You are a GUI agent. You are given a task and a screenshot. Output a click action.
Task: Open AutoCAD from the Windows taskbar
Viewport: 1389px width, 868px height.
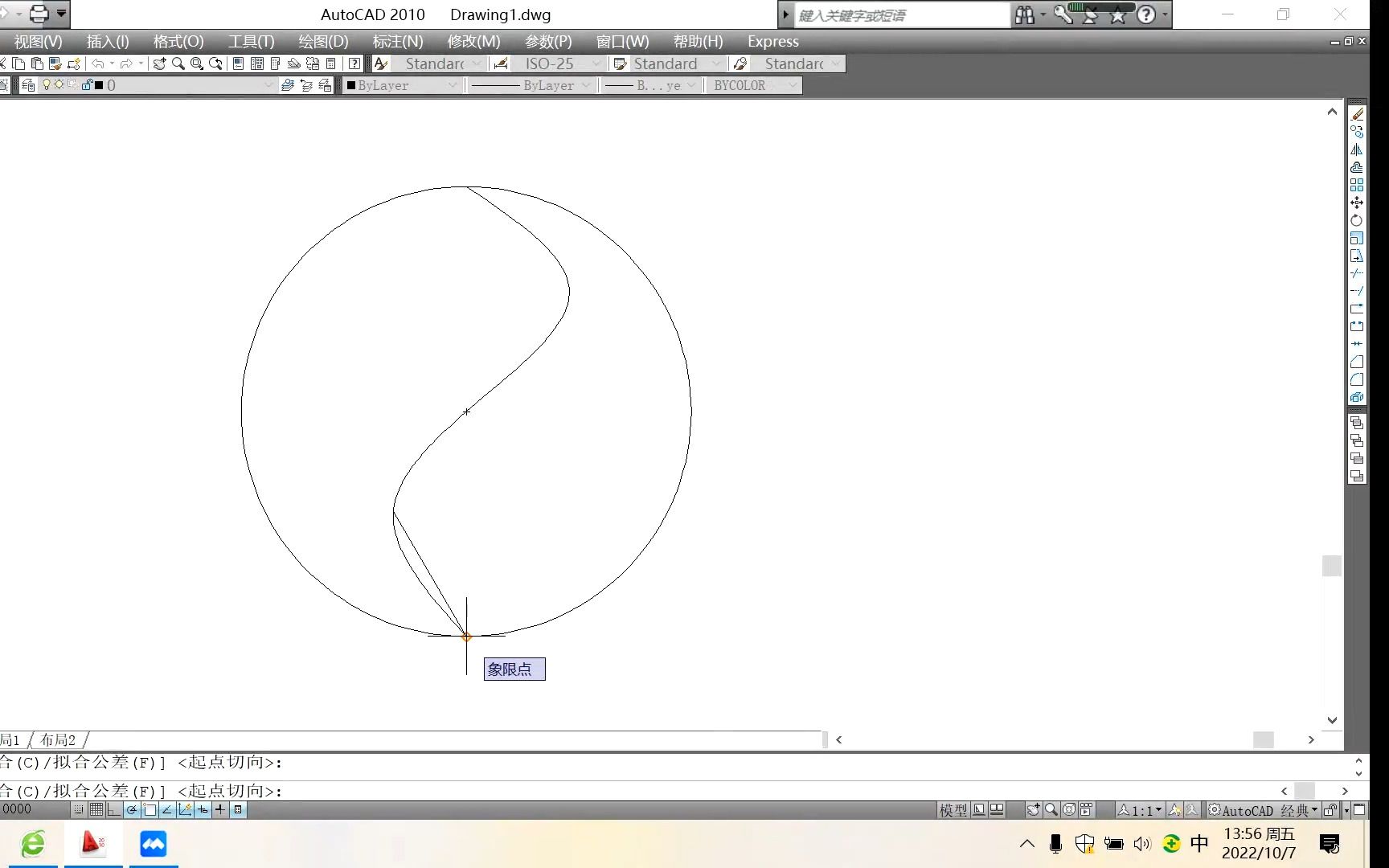(x=93, y=844)
